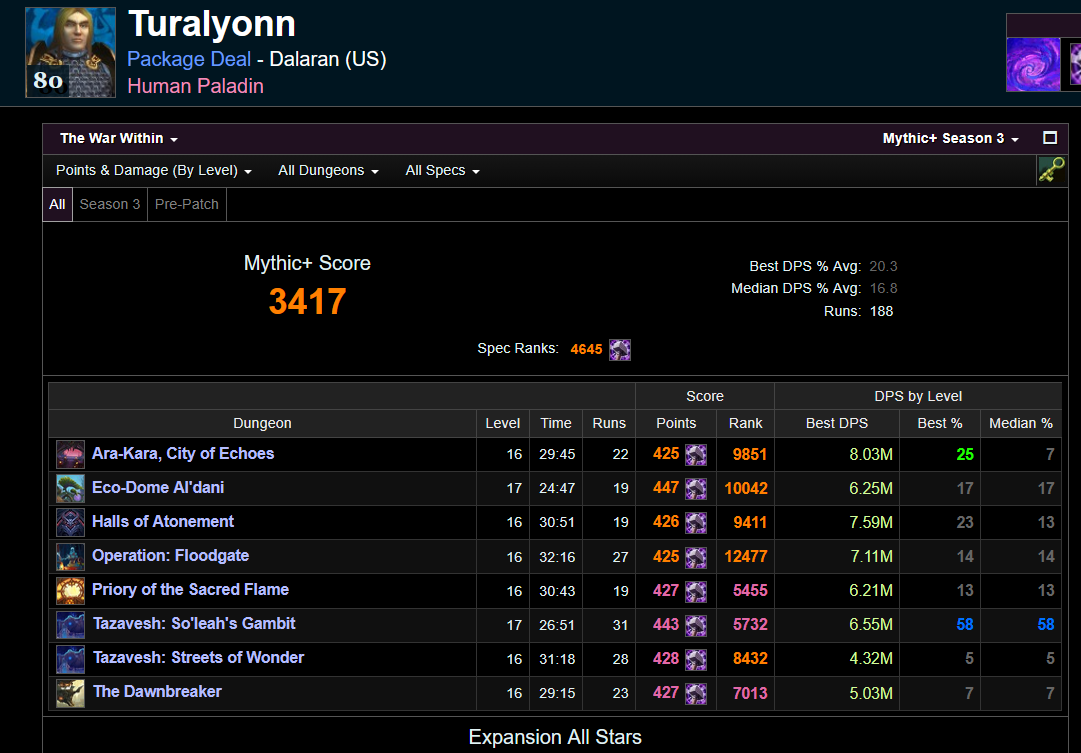The height and width of the screenshot is (753, 1081).
Task: Click 8.03M best DPS for Ara-Kara
Action: pos(871,454)
